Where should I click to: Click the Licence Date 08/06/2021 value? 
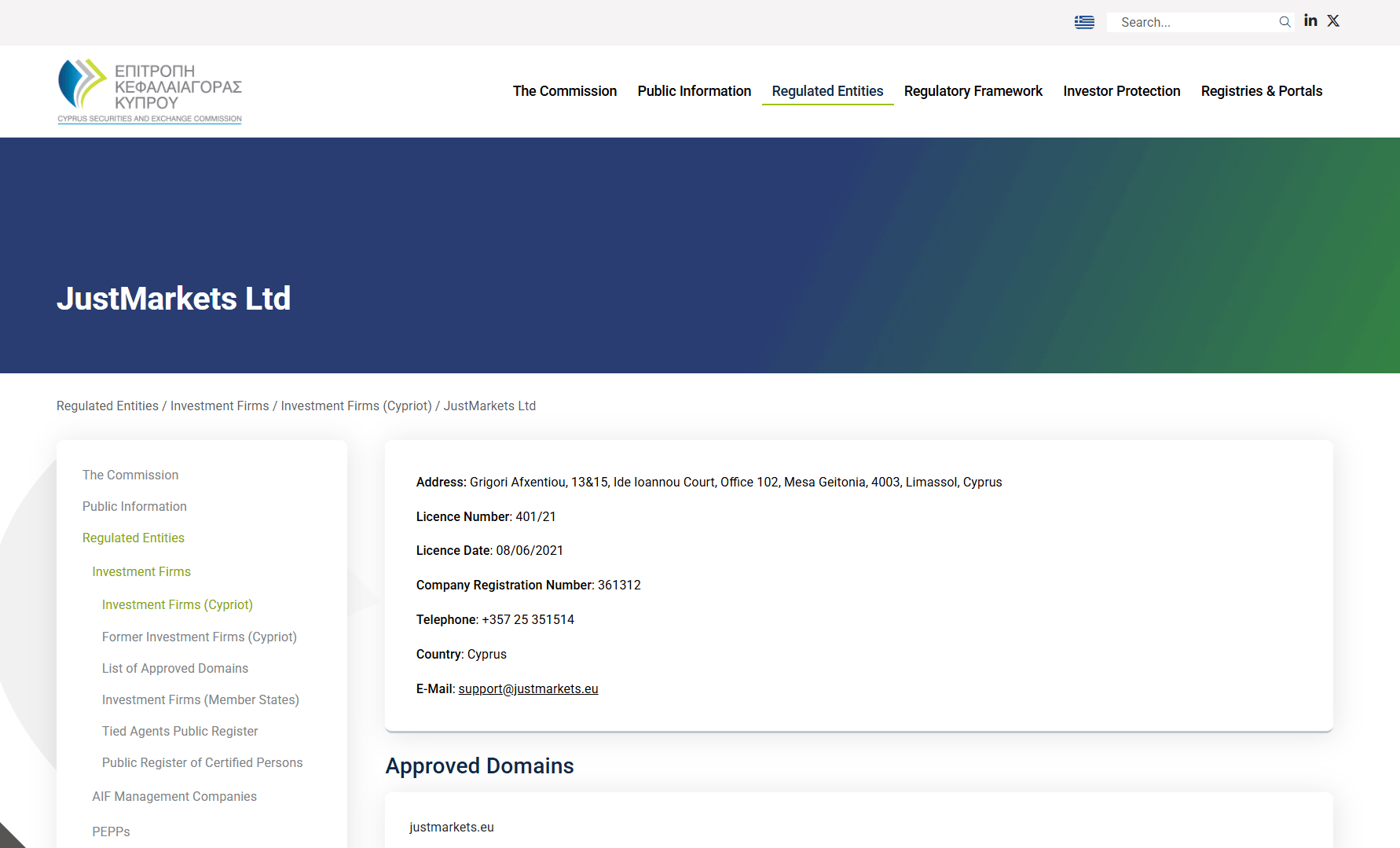(x=530, y=550)
